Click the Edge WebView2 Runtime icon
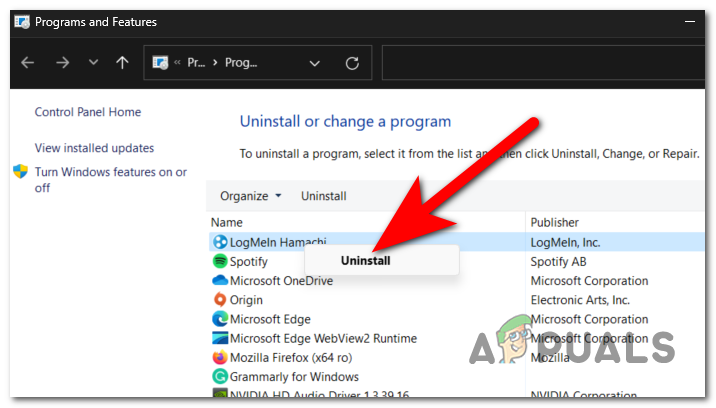 pyautogui.click(x=220, y=338)
